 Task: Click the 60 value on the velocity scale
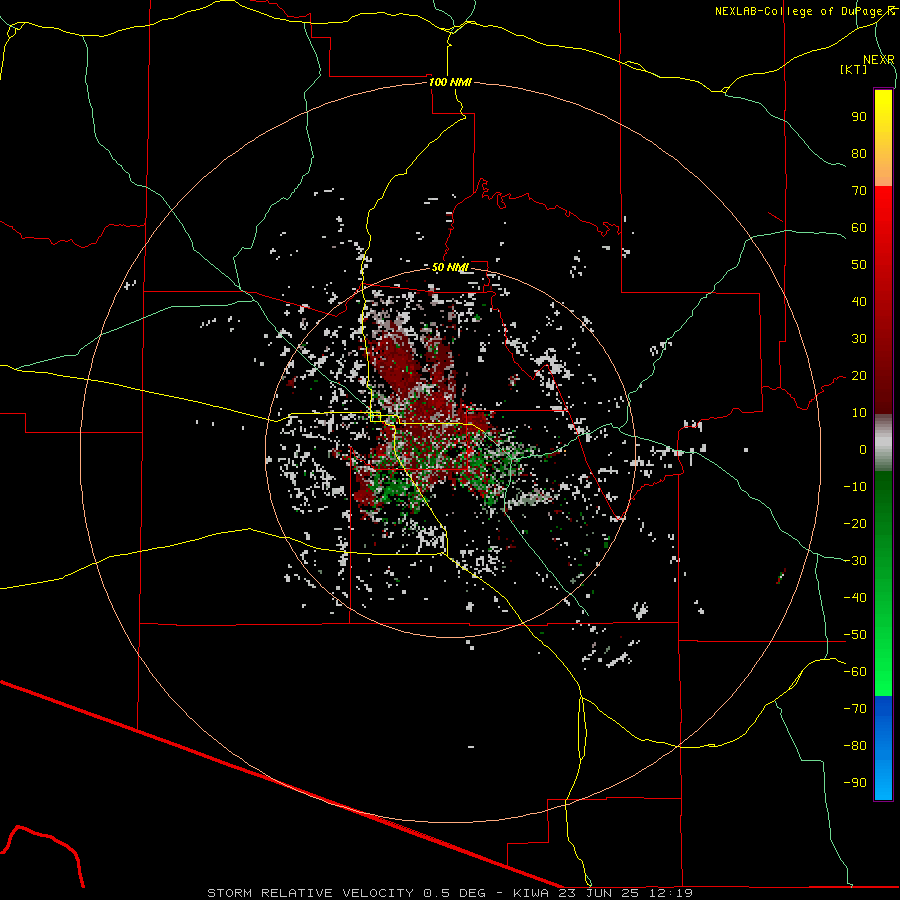(x=859, y=227)
